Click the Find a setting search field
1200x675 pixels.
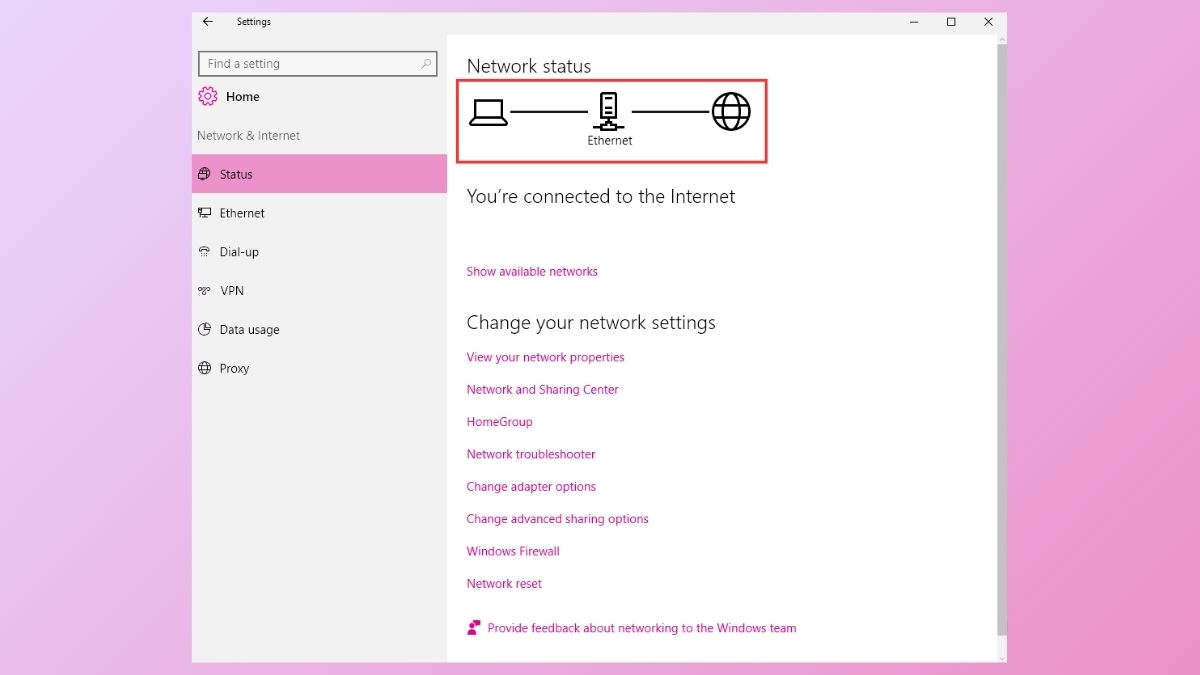pyautogui.click(x=318, y=64)
